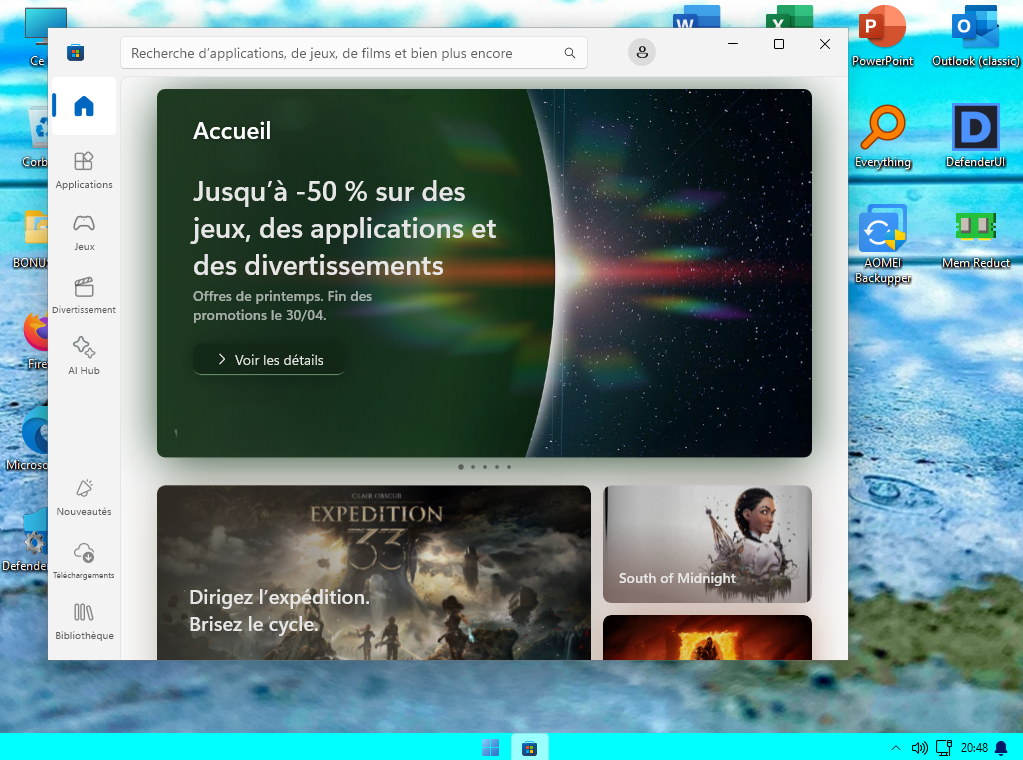The height and width of the screenshot is (760, 1023).
Task: Open the user account profile icon
Action: [642, 52]
